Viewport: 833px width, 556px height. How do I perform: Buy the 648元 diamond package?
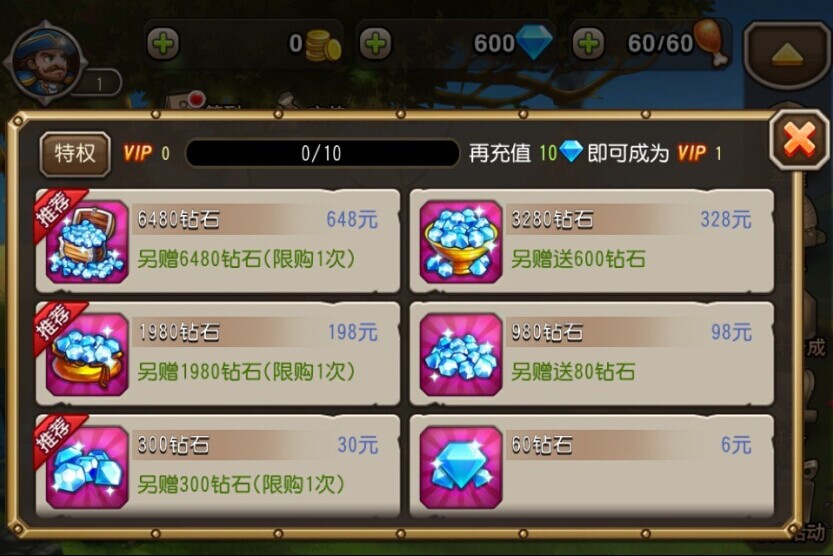coord(218,241)
